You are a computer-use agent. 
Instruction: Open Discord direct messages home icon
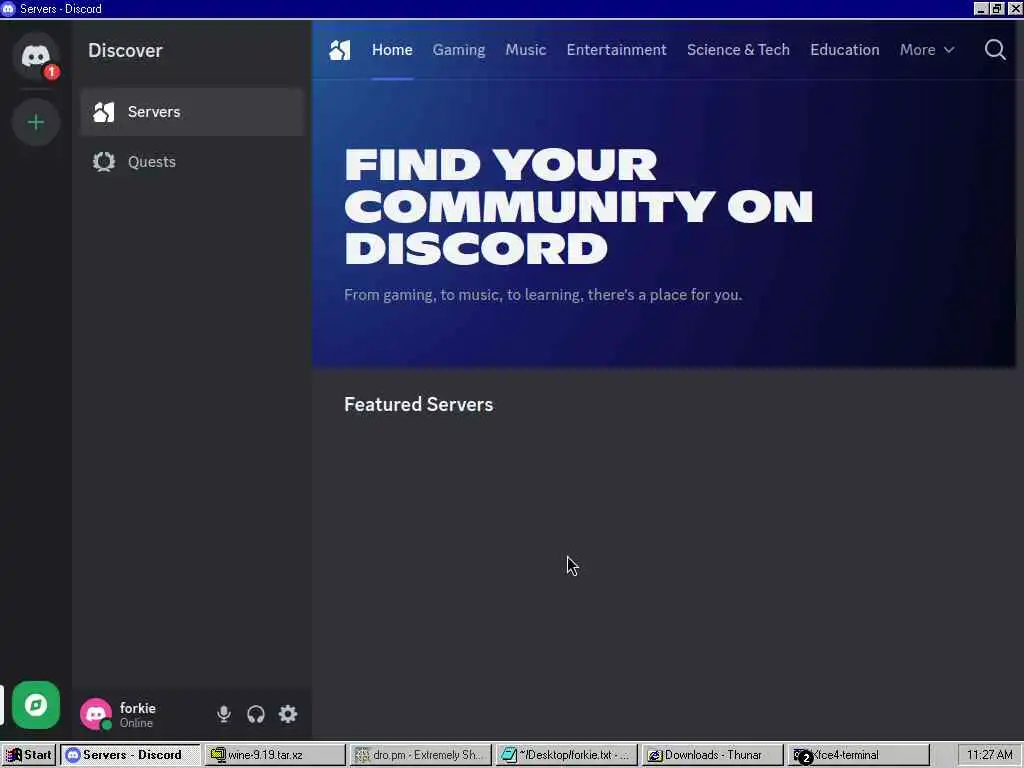point(36,56)
